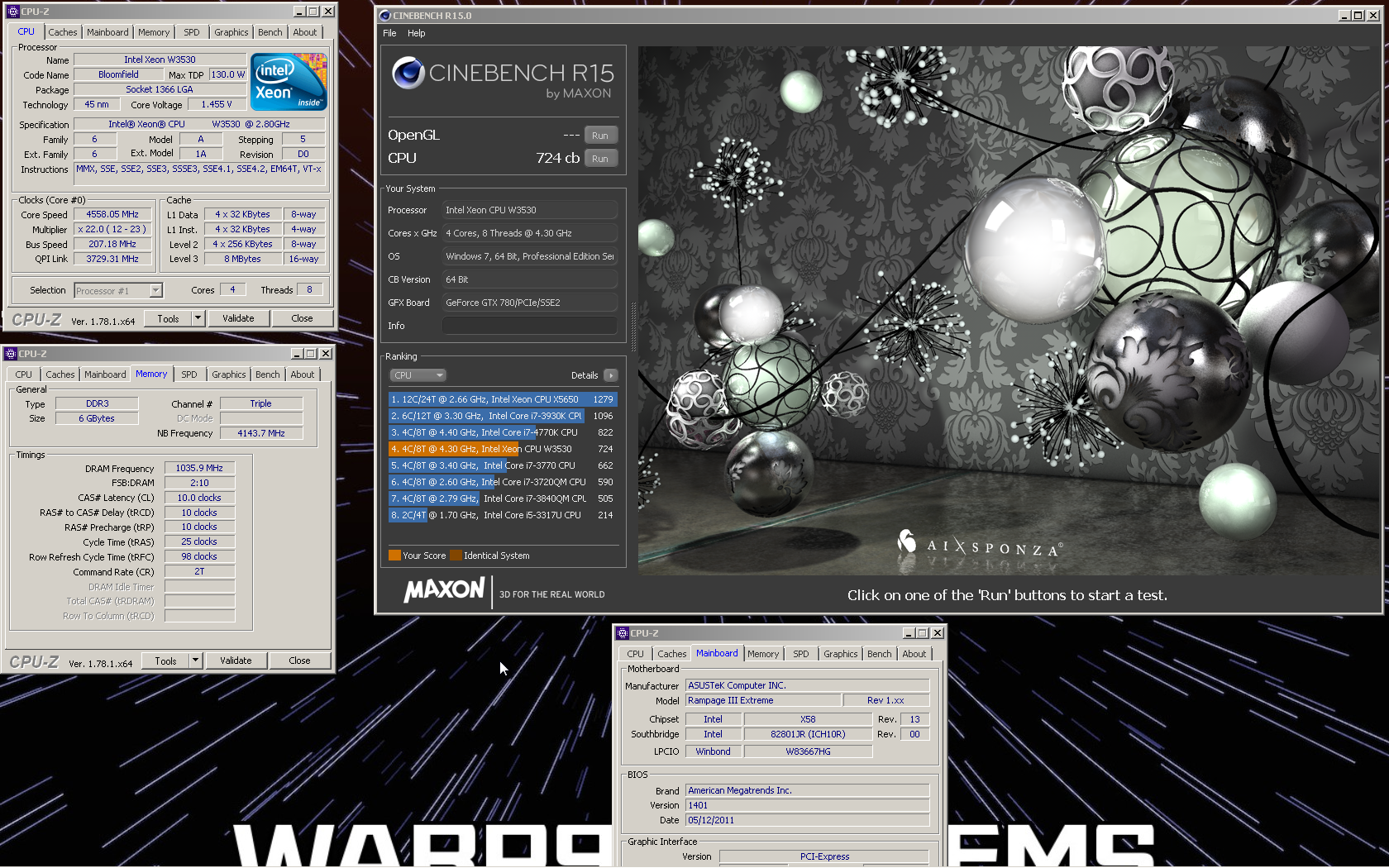This screenshot has width=1389, height=868.
Task: Select highlighted ranking entry Xeon CPU W3530
Action: (503, 449)
